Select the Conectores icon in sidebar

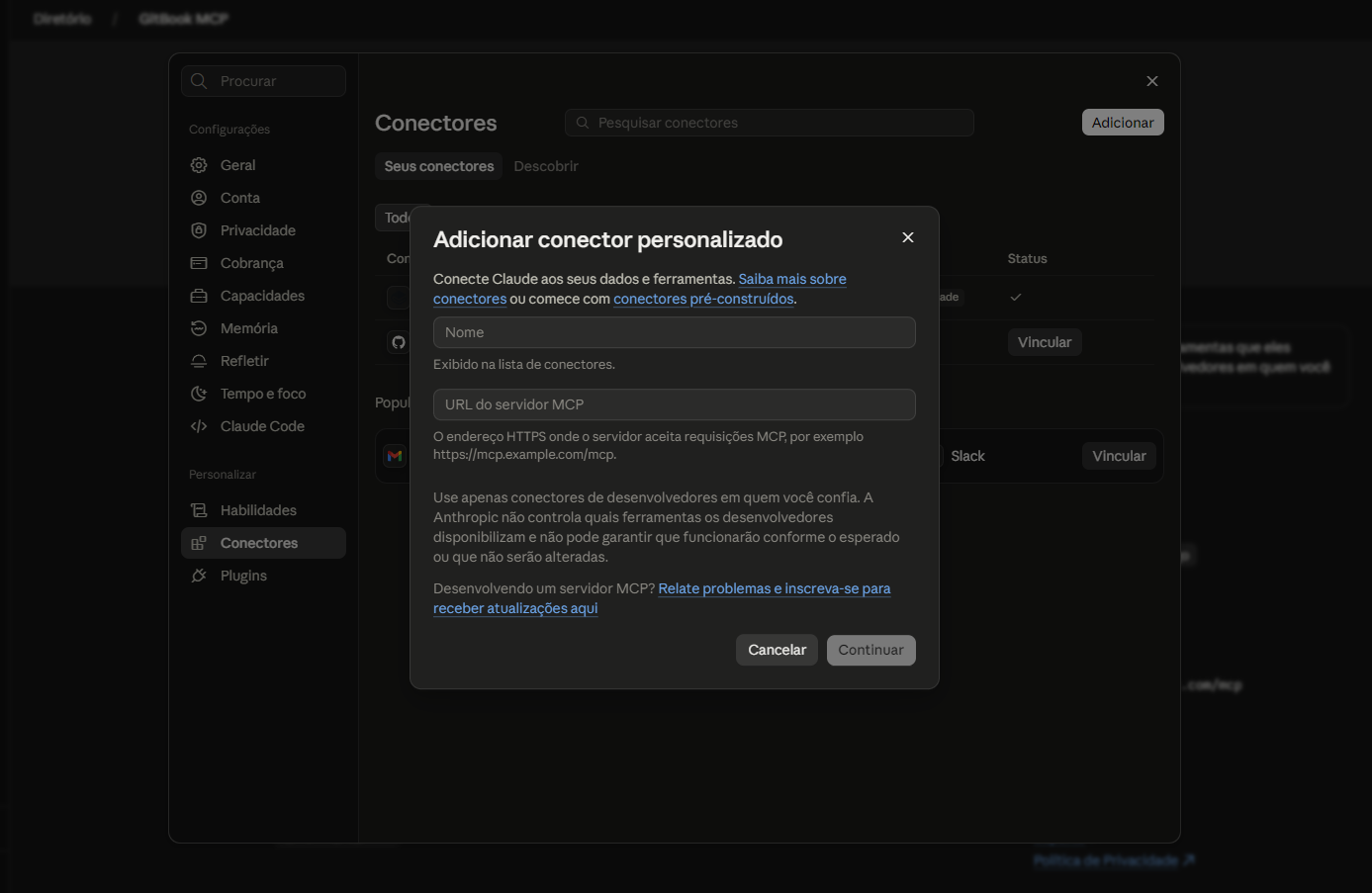pos(199,543)
